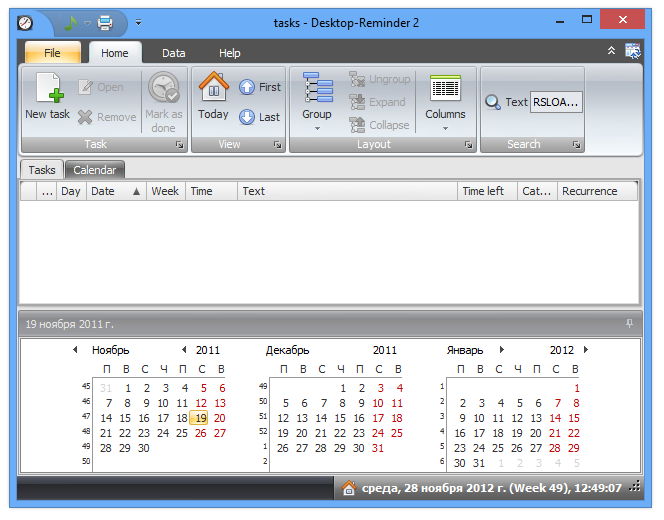Image resolution: width=664 pixels, height=520 pixels.
Task: Open the View group dialog launcher
Action: coord(278,145)
